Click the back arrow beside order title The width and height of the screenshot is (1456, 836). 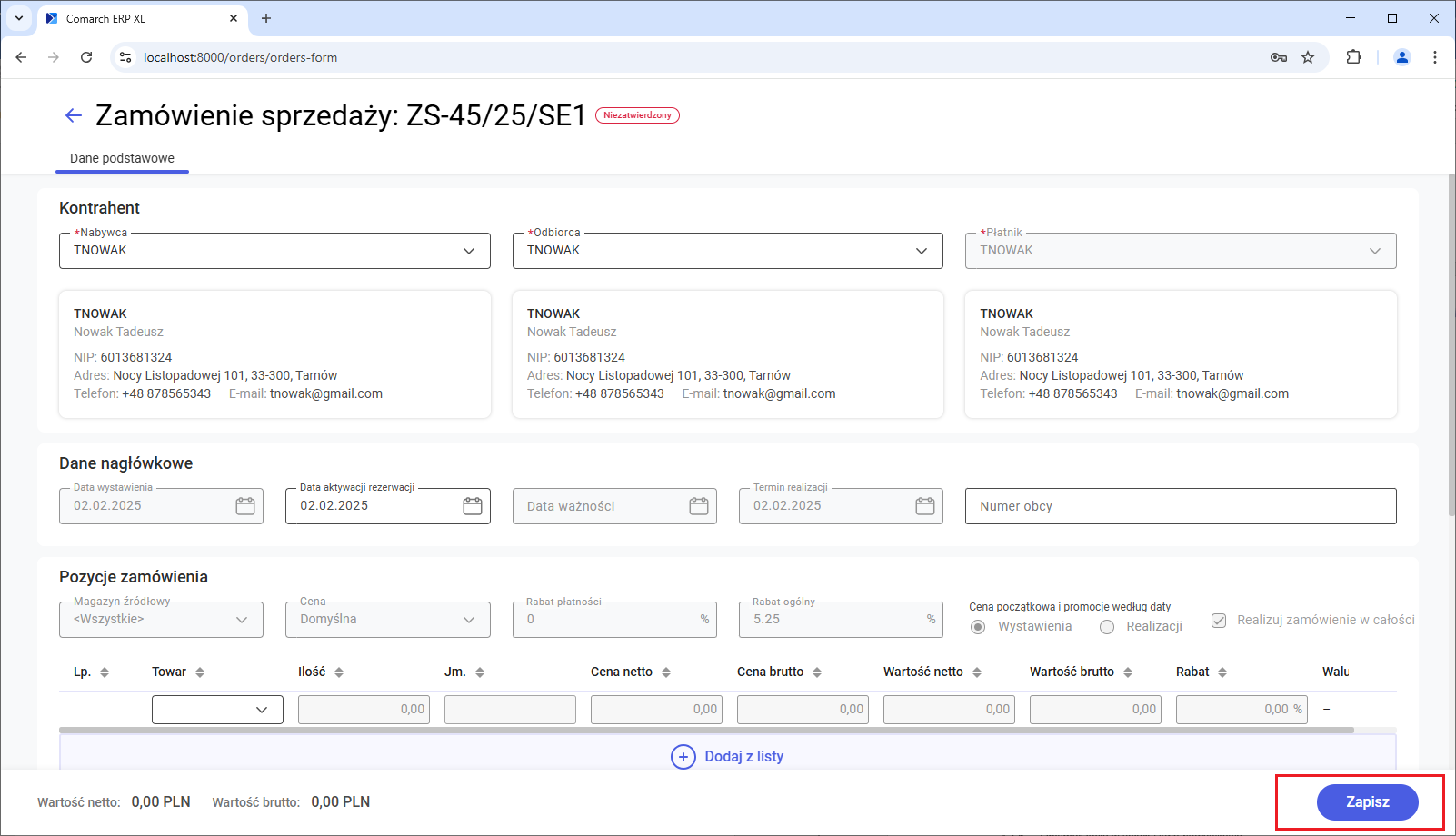coord(74,115)
